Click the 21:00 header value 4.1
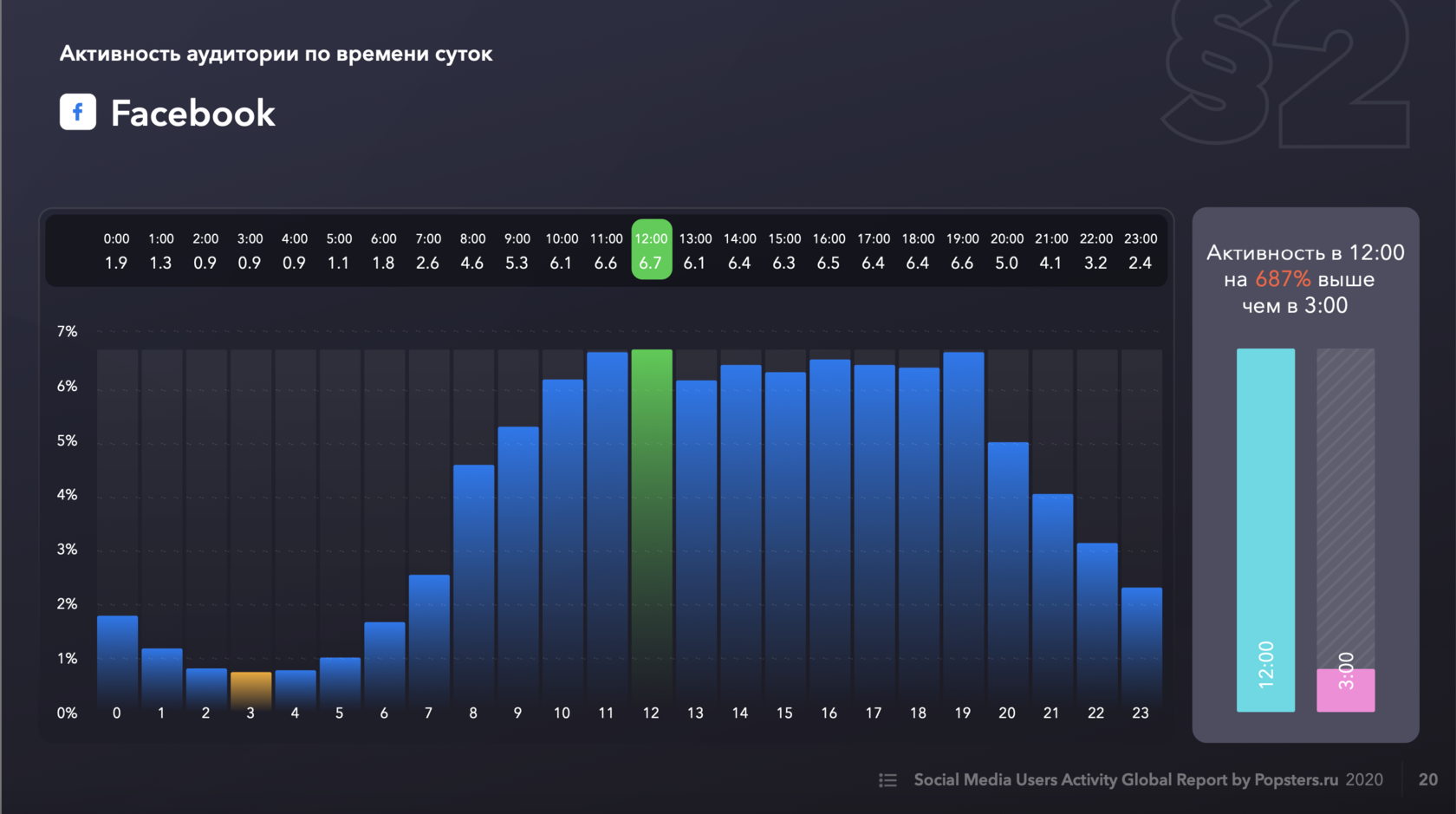This screenshot has height=814, width=1456. (1051, 263)
